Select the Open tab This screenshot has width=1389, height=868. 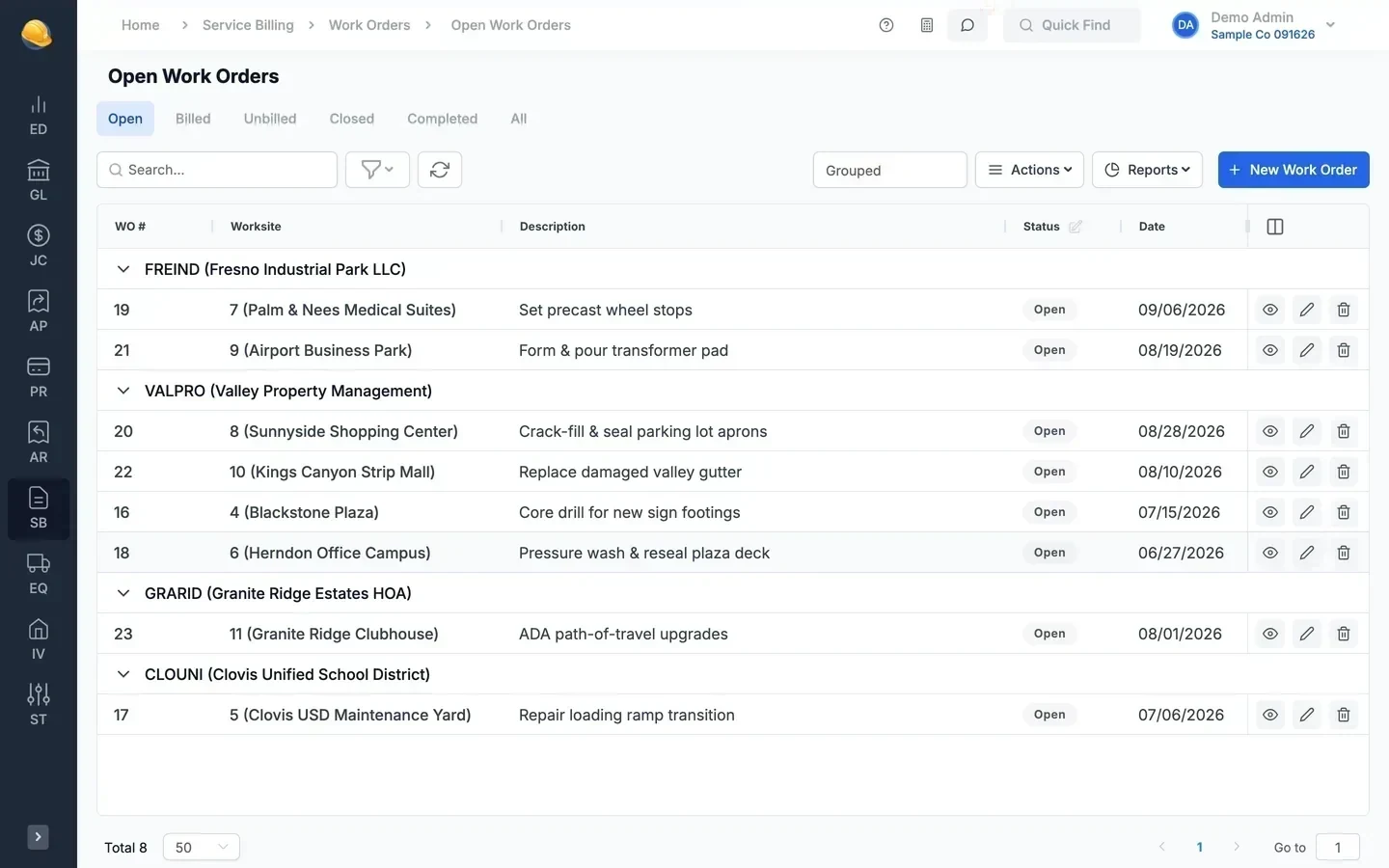[x=125, y=119]
